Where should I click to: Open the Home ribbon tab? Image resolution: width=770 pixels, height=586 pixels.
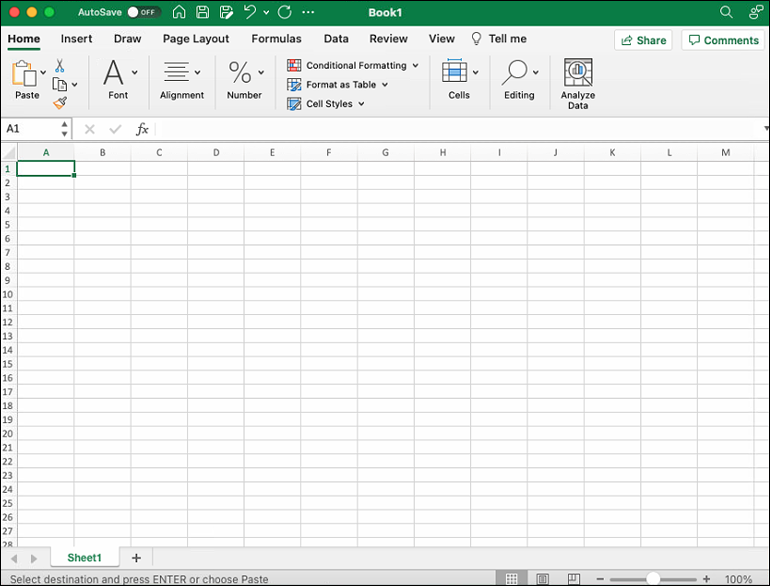24,39
